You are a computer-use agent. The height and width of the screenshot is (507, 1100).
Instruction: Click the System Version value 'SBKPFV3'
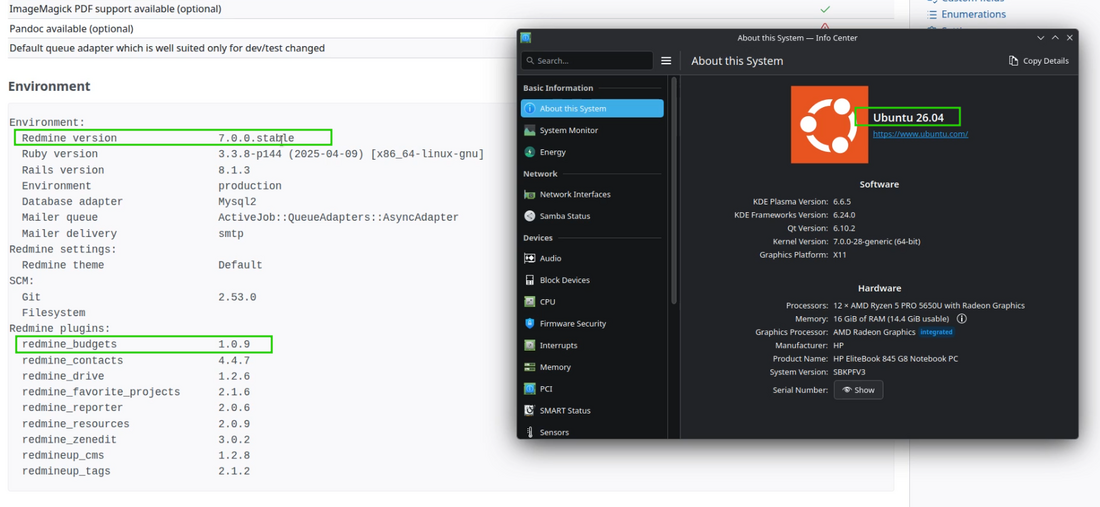pos(850,372)
